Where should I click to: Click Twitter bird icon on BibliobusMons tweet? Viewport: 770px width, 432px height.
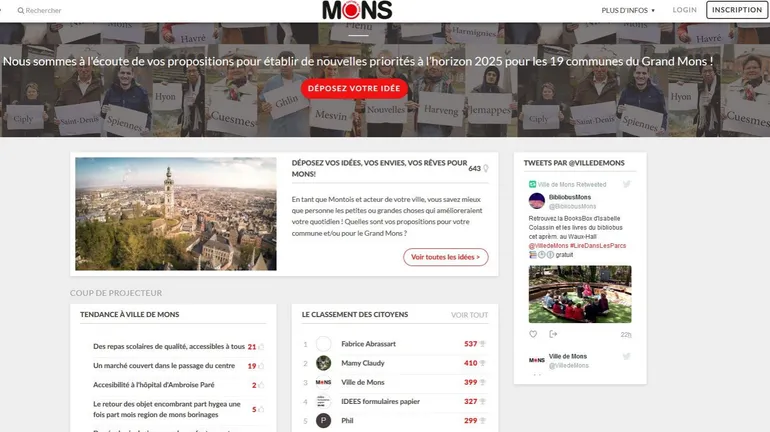627,184
